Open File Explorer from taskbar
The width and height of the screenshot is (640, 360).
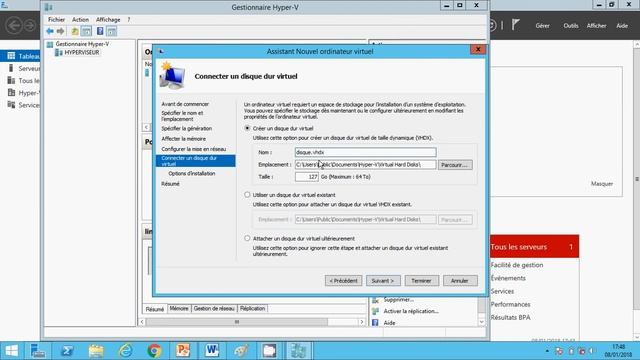tap(96, 351)
